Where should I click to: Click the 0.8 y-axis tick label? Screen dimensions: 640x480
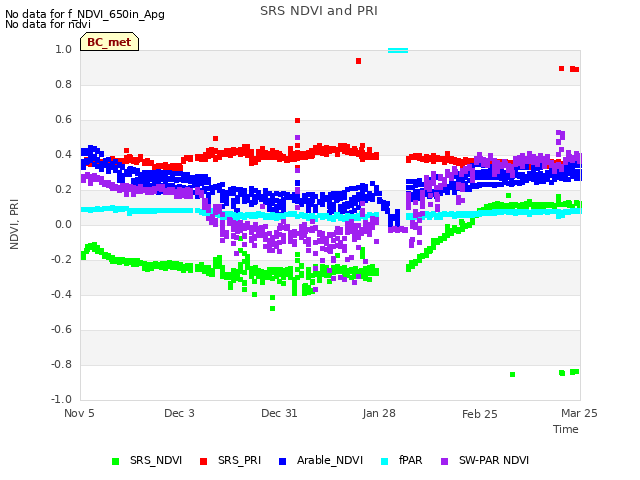point(63,84)
